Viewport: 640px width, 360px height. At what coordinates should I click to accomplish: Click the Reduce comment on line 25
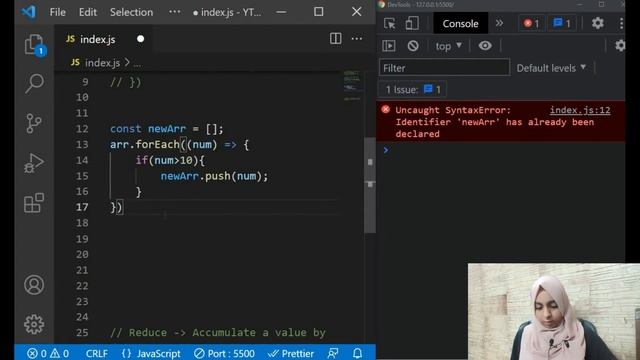tap(218, 333)
